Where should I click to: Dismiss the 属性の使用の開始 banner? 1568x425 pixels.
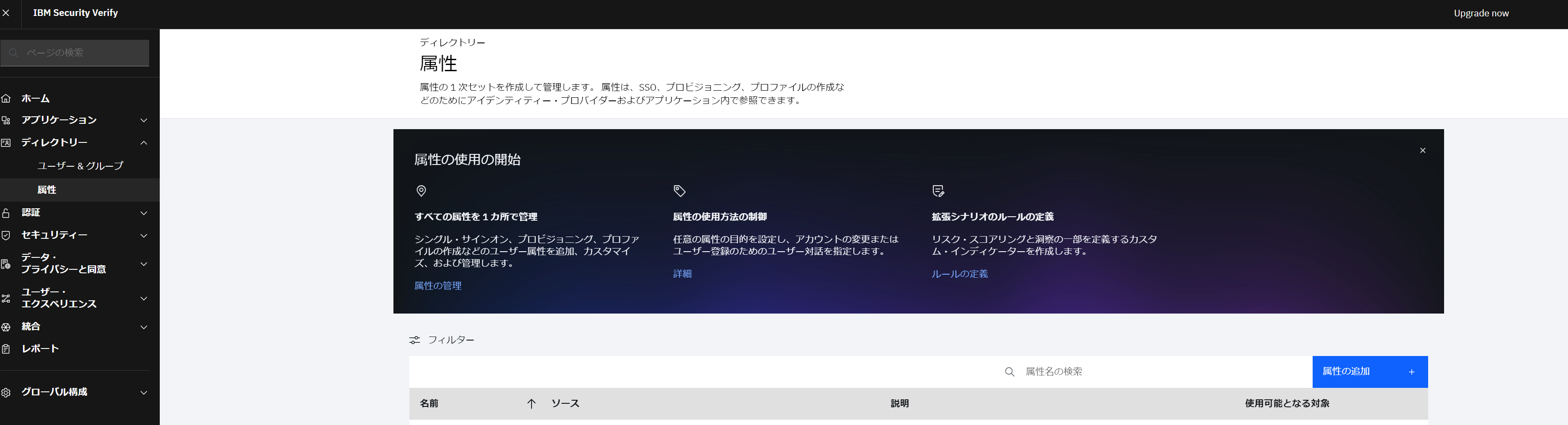1422,150
